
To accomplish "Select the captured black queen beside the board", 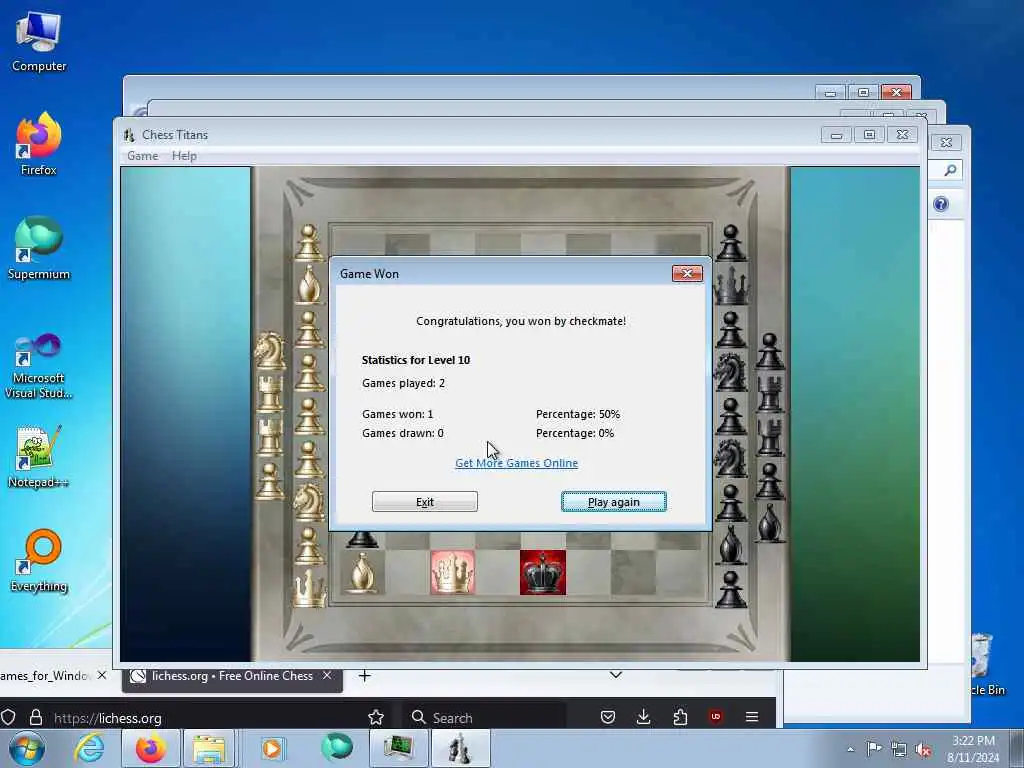I will click(x=731, y=286).
